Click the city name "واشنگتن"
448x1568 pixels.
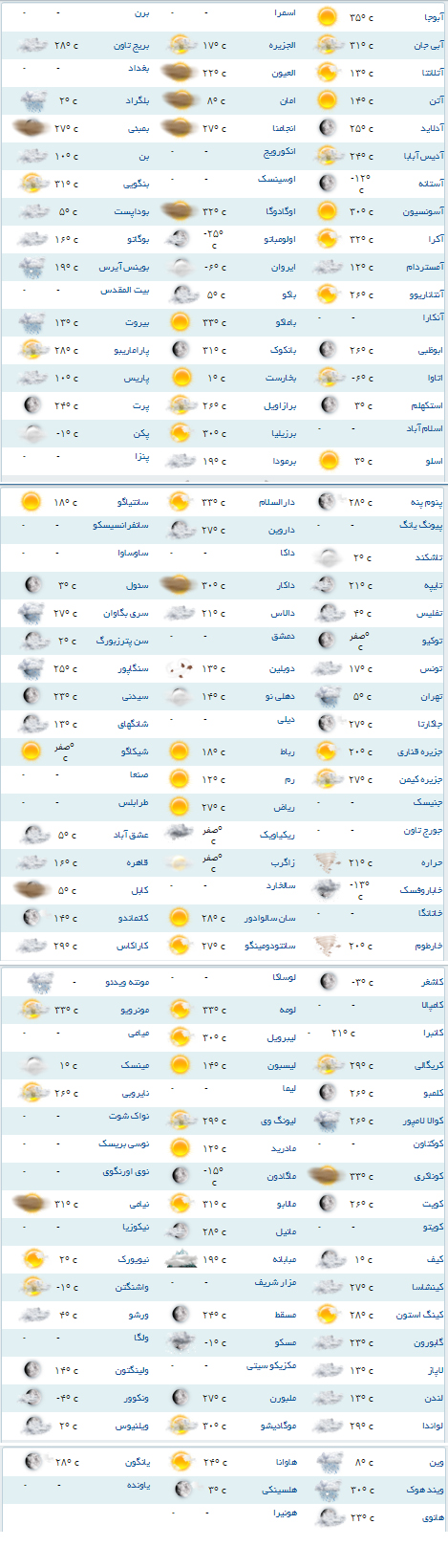[x=133, y=1287]
